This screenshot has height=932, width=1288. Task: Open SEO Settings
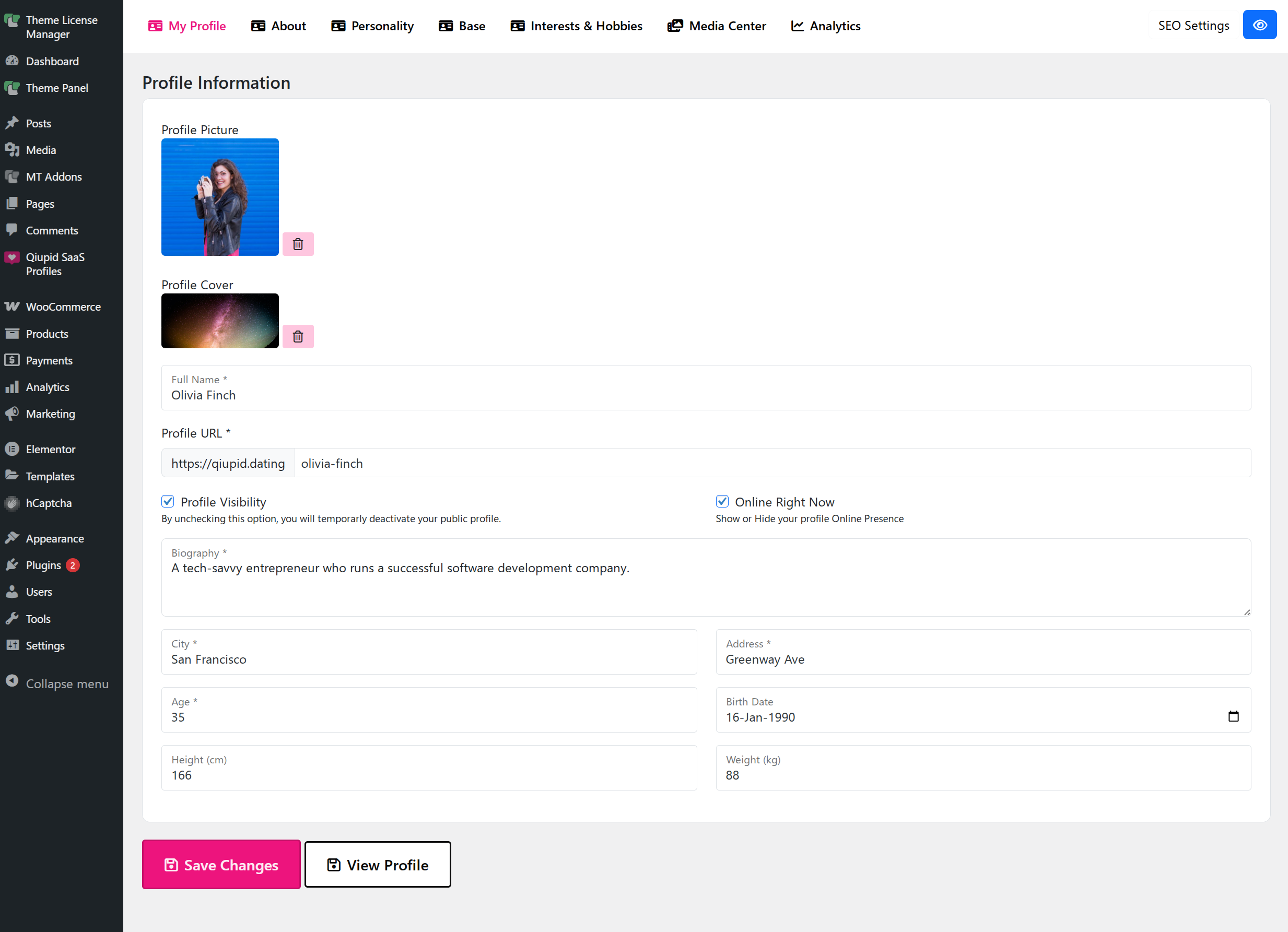(x=1193, y=26)
